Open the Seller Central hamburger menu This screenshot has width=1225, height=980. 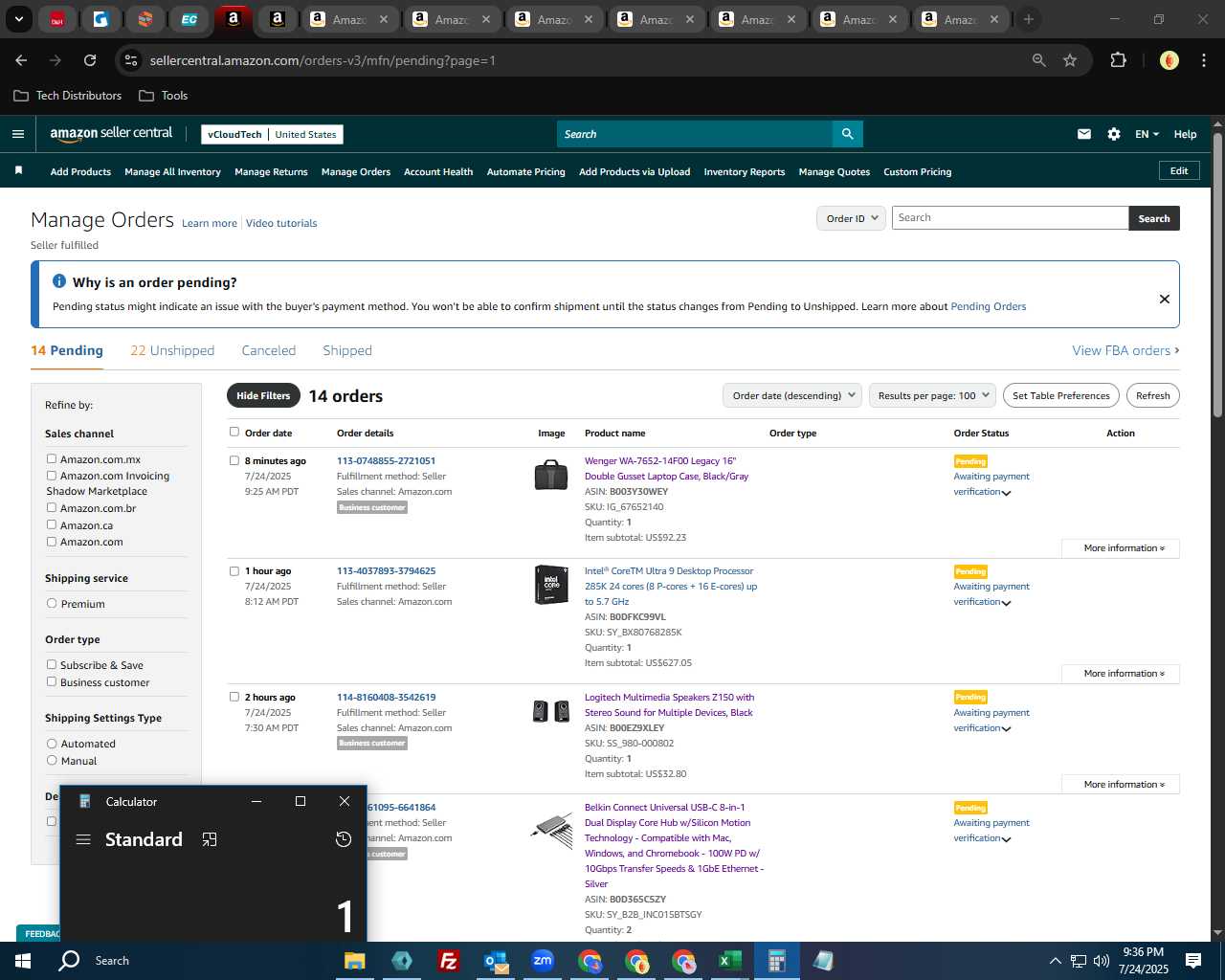point(17,134)
